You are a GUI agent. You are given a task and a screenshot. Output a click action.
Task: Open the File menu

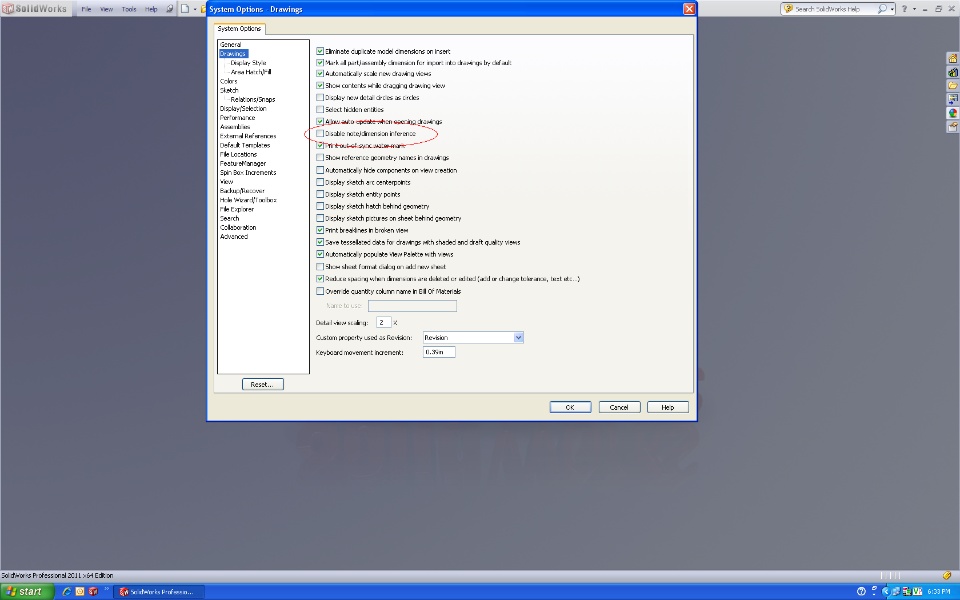86,9
